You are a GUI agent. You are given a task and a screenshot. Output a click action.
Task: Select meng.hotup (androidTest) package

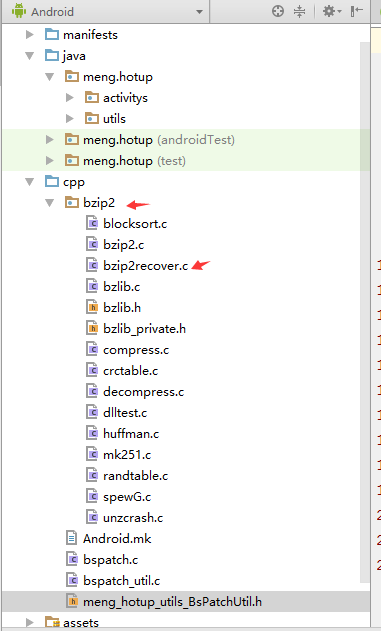click(x=159, y=140)
